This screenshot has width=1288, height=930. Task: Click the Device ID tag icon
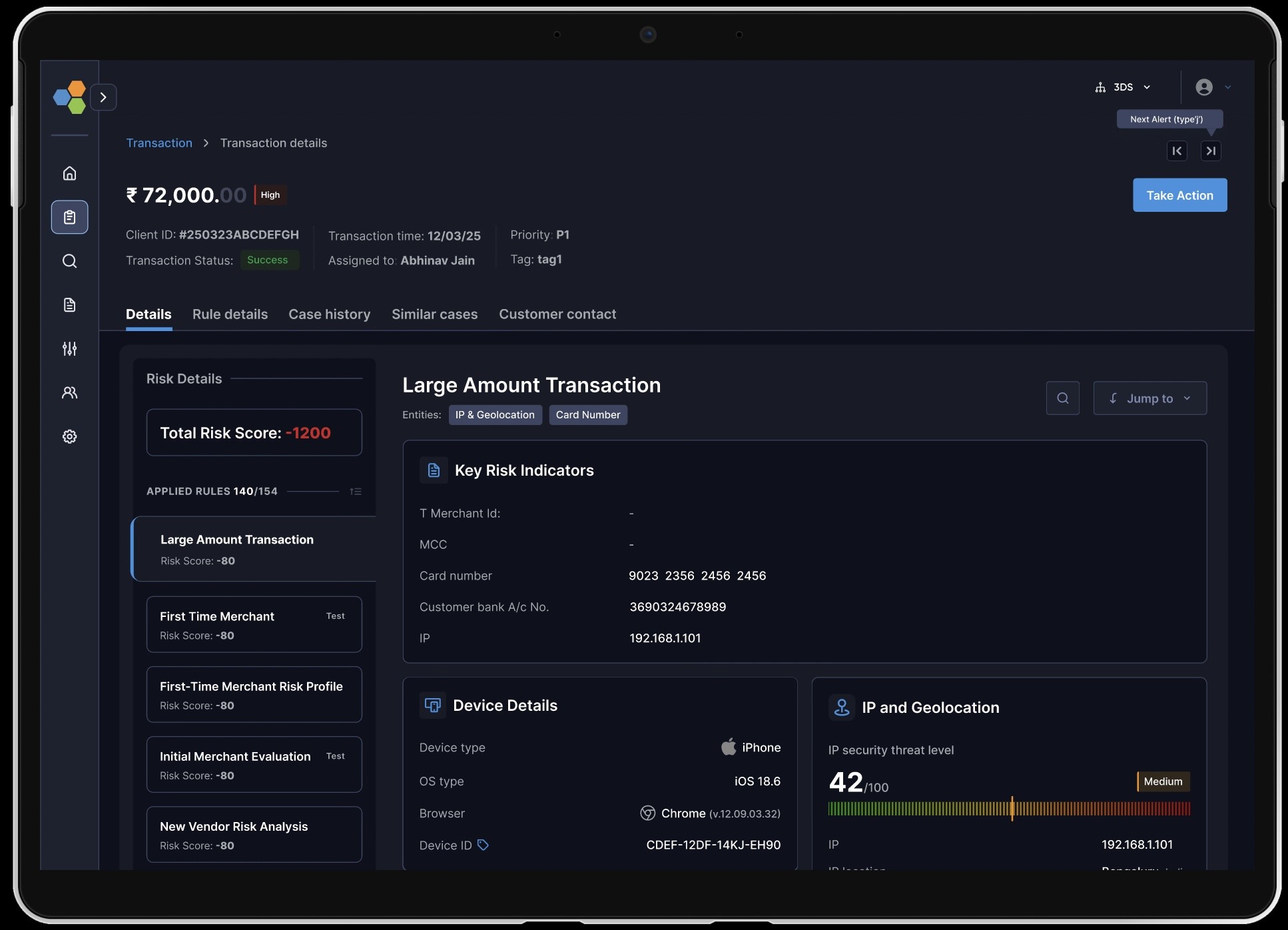click(483, 845)
